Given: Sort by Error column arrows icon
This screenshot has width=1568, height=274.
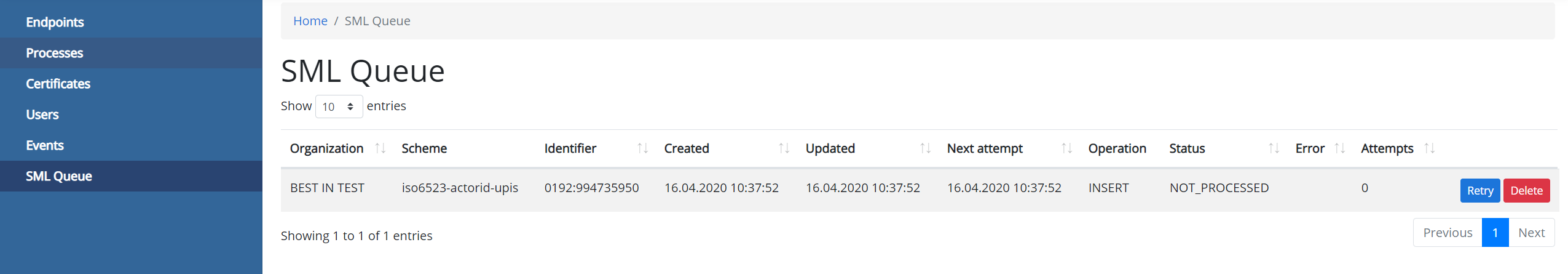Looking at the screenshot, I should (x=1339, y=148).
